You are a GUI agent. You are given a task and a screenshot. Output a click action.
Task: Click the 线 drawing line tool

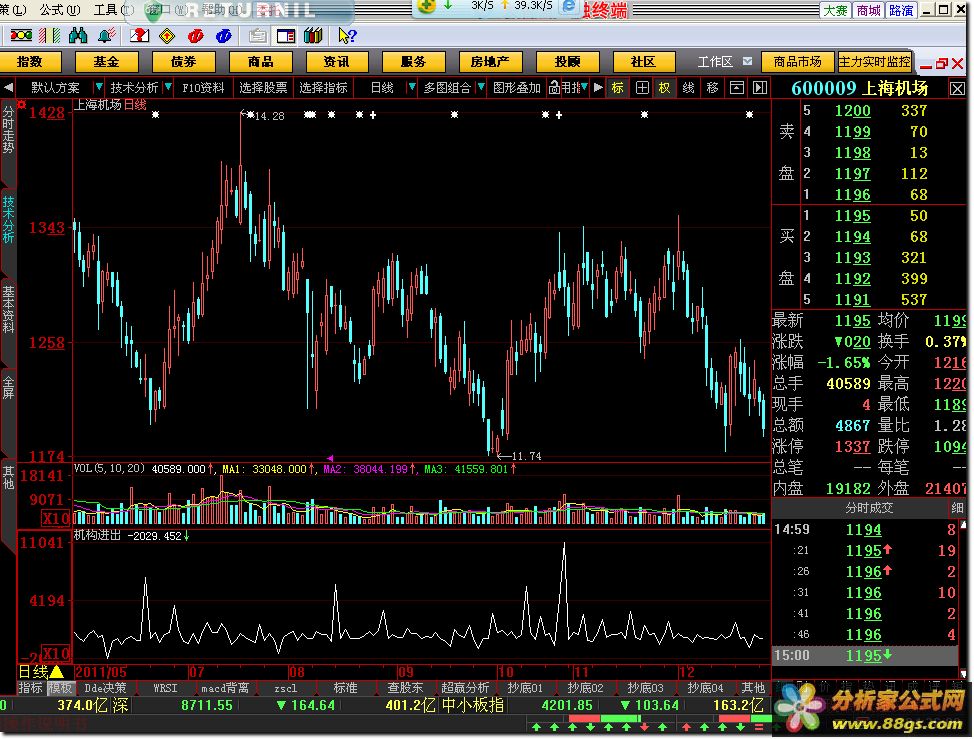click(688, 88)
